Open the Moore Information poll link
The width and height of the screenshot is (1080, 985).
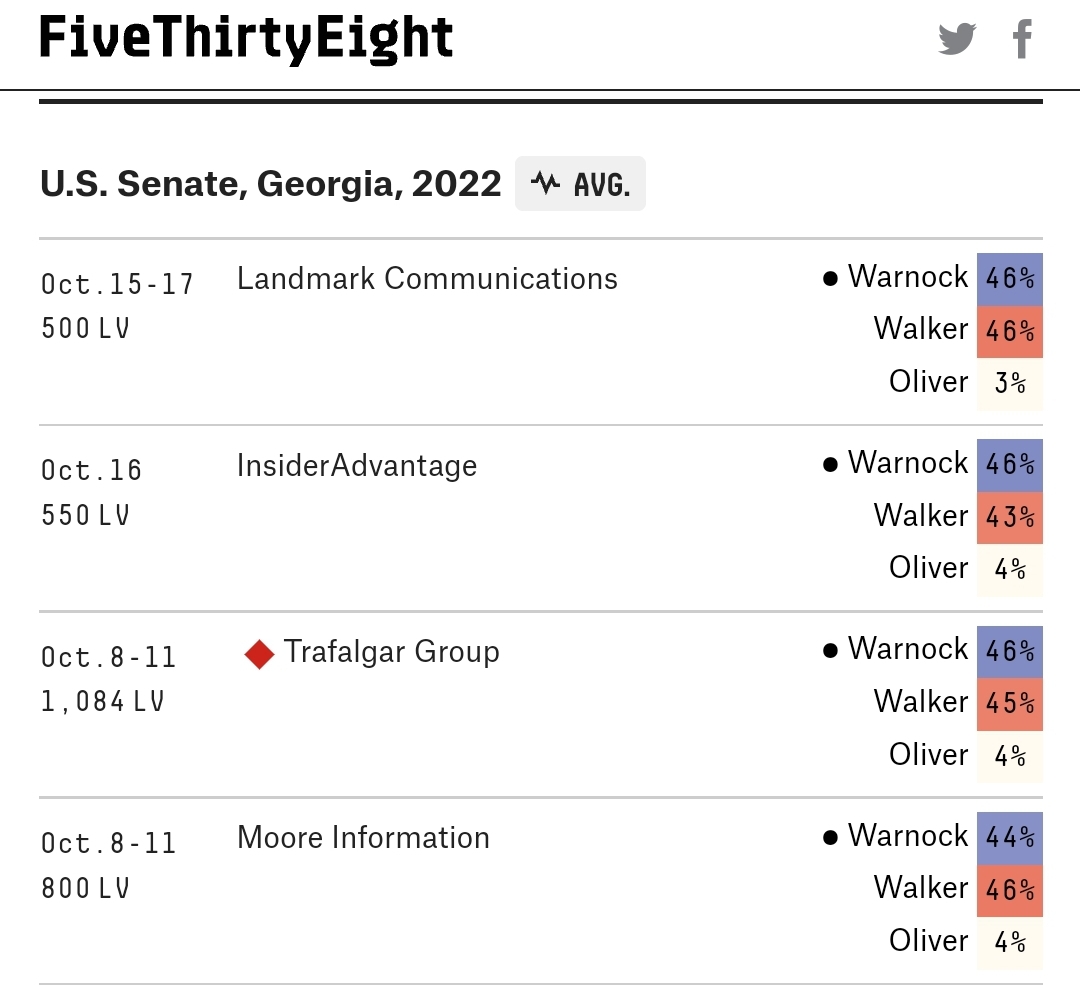pyautogui.click(x=363, y=838)
